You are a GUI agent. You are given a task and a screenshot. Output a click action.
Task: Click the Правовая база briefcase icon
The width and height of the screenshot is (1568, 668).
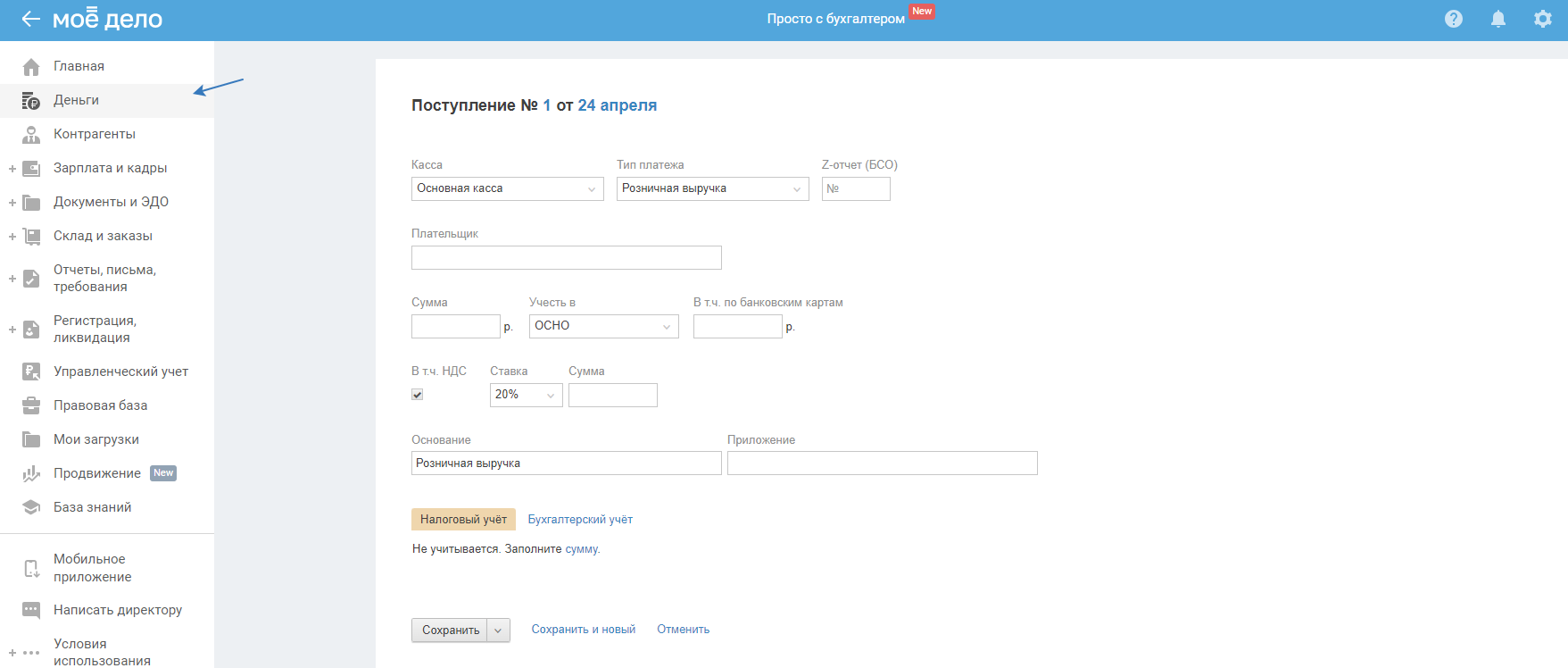click(31, 405)
